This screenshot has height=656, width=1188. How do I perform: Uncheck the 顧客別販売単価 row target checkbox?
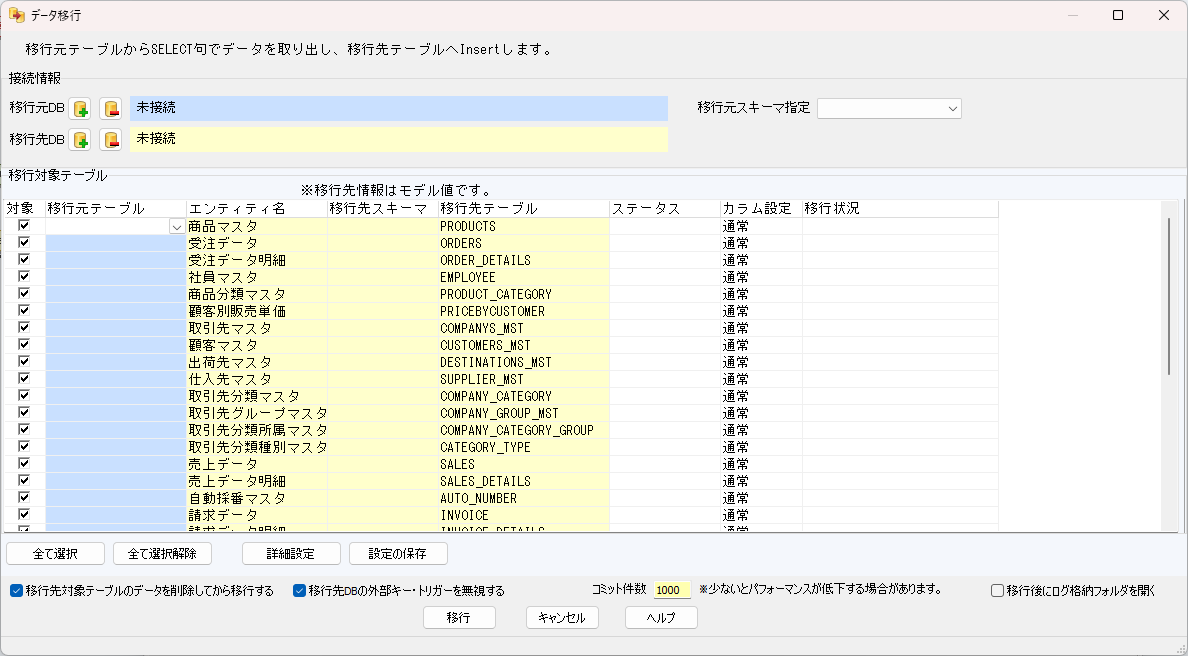24,311
